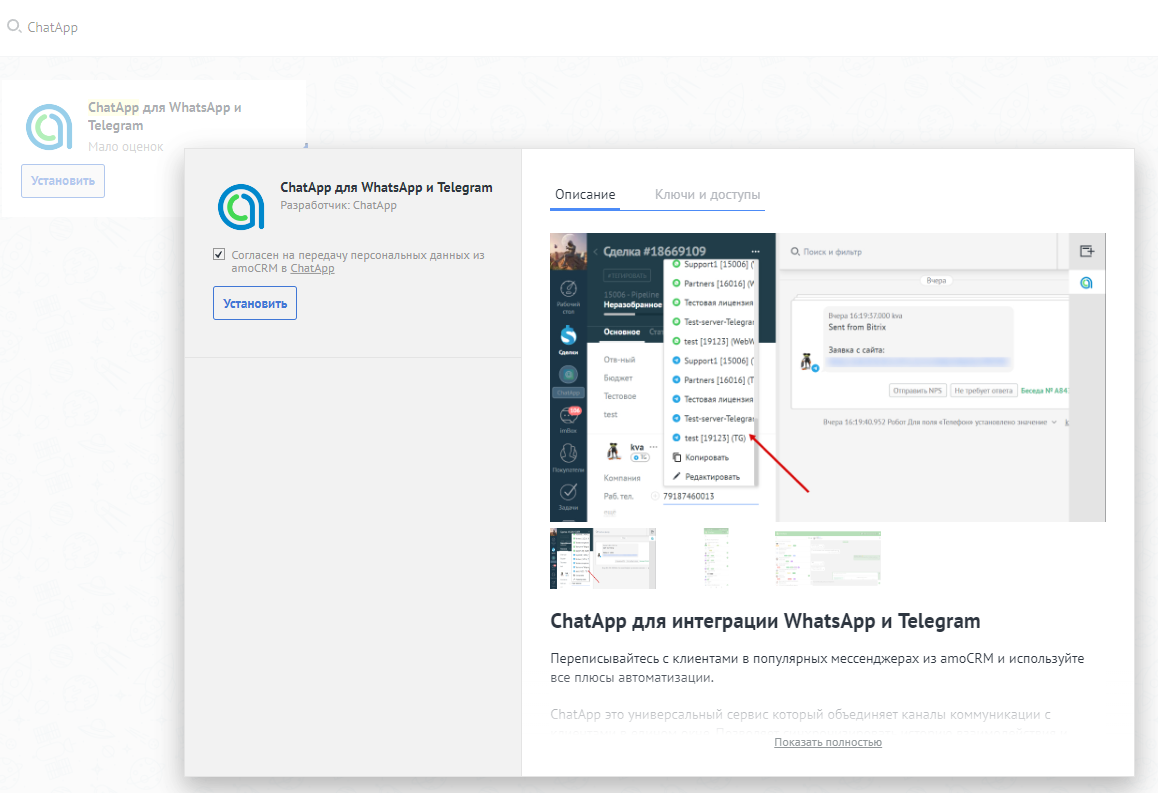Open the three-dots menu beside the deal title
The height and width of the screenshot is (793, 1158).
point(755,250)
